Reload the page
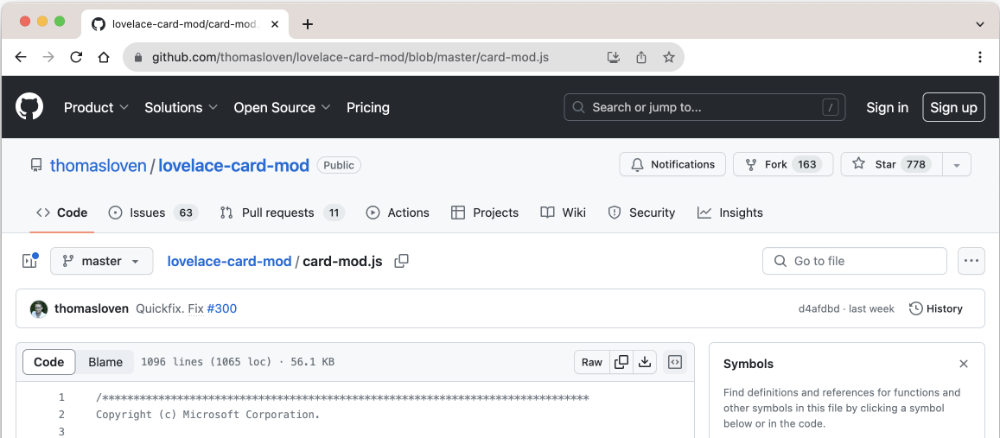This screenshot has width=1000, height=438. tap(76, 57)
